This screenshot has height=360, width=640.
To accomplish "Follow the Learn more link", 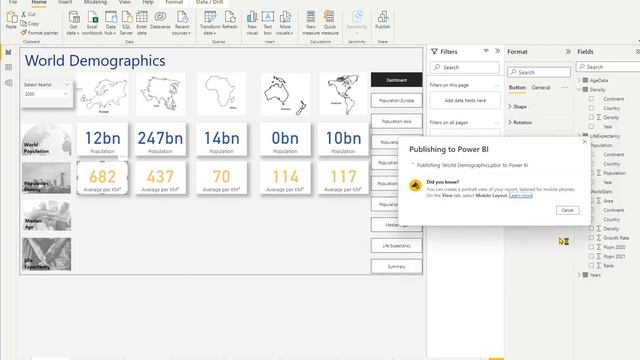I will pos(520,196).
